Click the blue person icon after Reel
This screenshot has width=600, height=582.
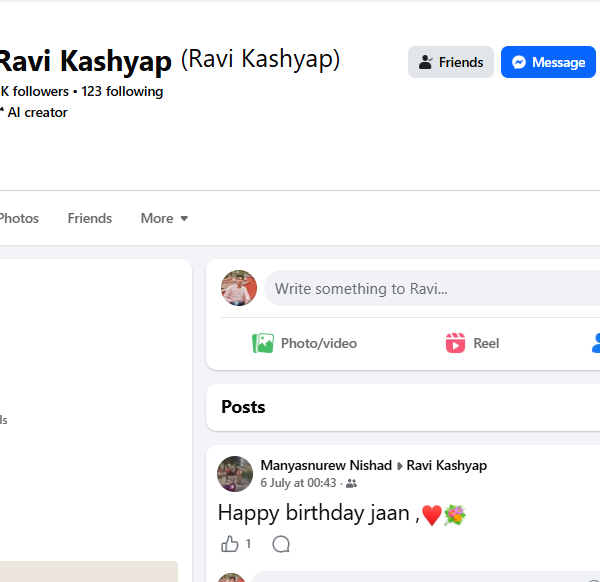pyautogui.click(x=596, y=343)
